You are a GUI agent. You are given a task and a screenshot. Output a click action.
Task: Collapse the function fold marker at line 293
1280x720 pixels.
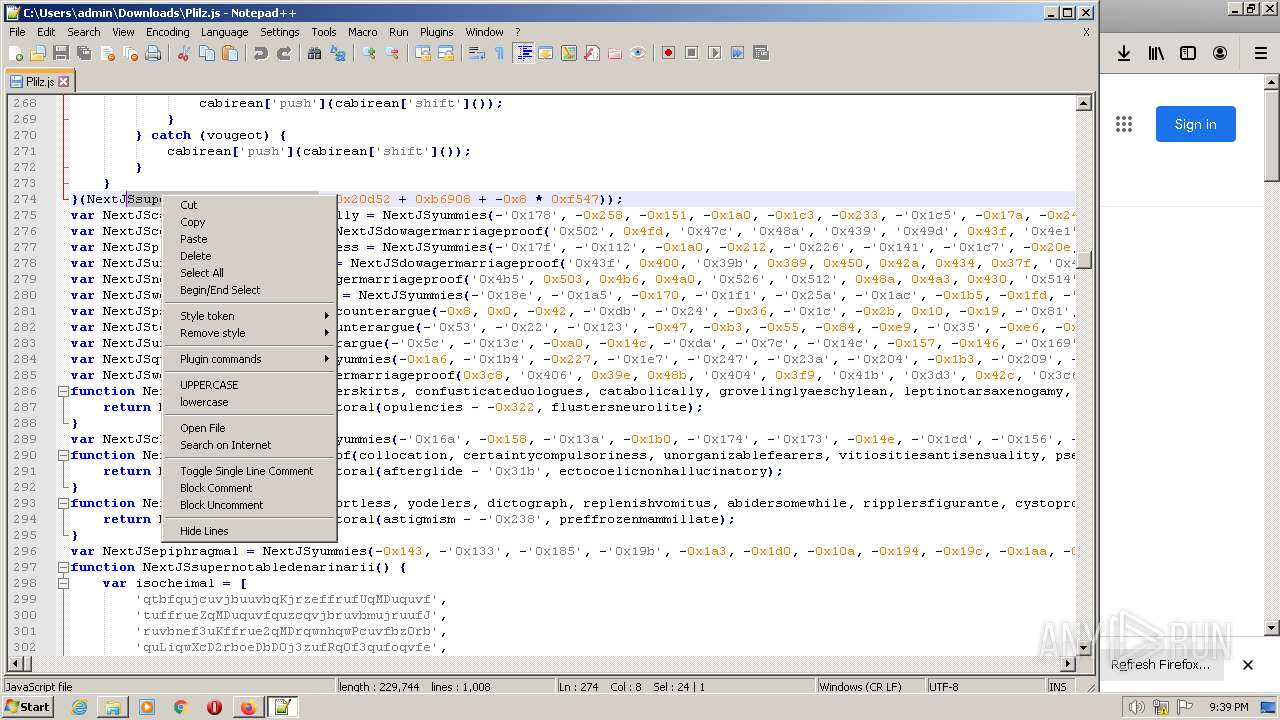point(63,503)
